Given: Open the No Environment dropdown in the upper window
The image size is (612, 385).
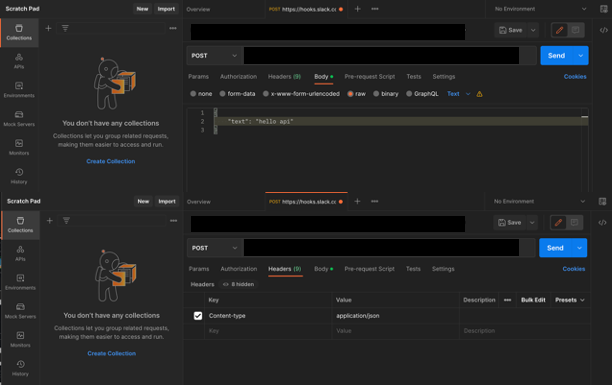Looking at the screenshot, I should click(x=540, y=9).
